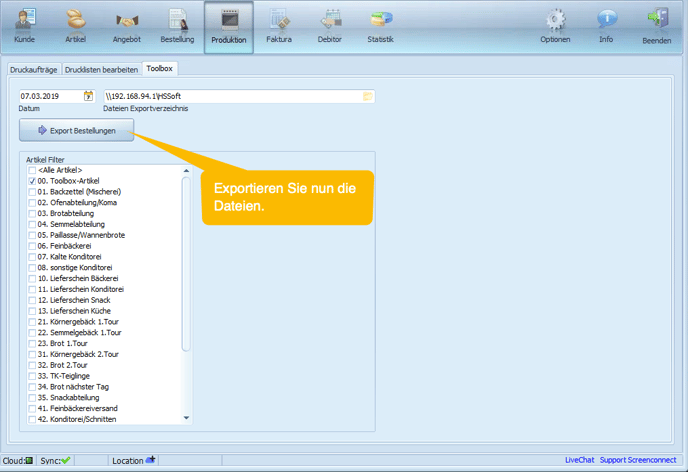The width and height of the screenshot is (688, 472).
Task: Check 32. Brot 2.Tour
Action: click(x=32, y=365)
